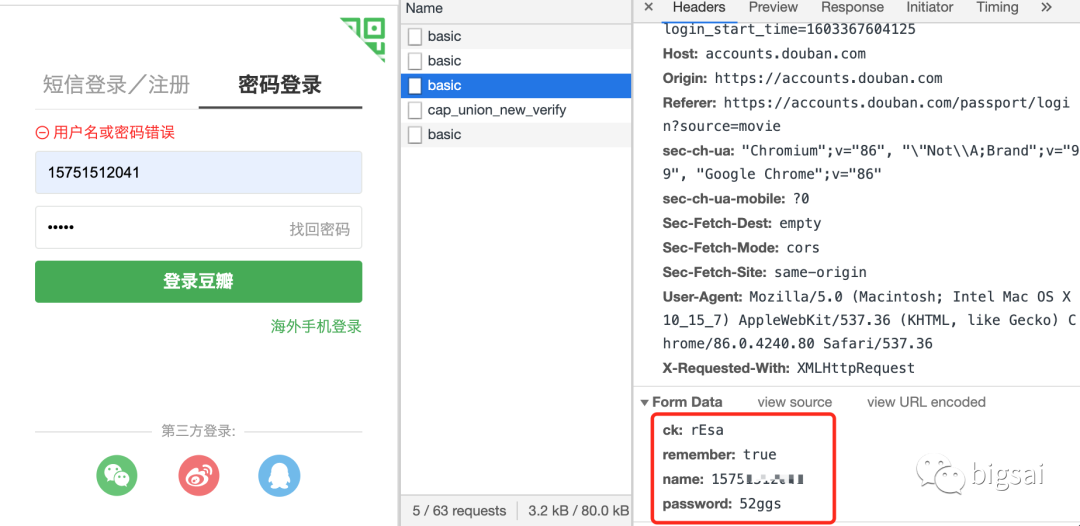Image resolution: width=1080 pixels, height=526 pixels.
Task: Click the 海外手机登录 link
Action: 316,326
